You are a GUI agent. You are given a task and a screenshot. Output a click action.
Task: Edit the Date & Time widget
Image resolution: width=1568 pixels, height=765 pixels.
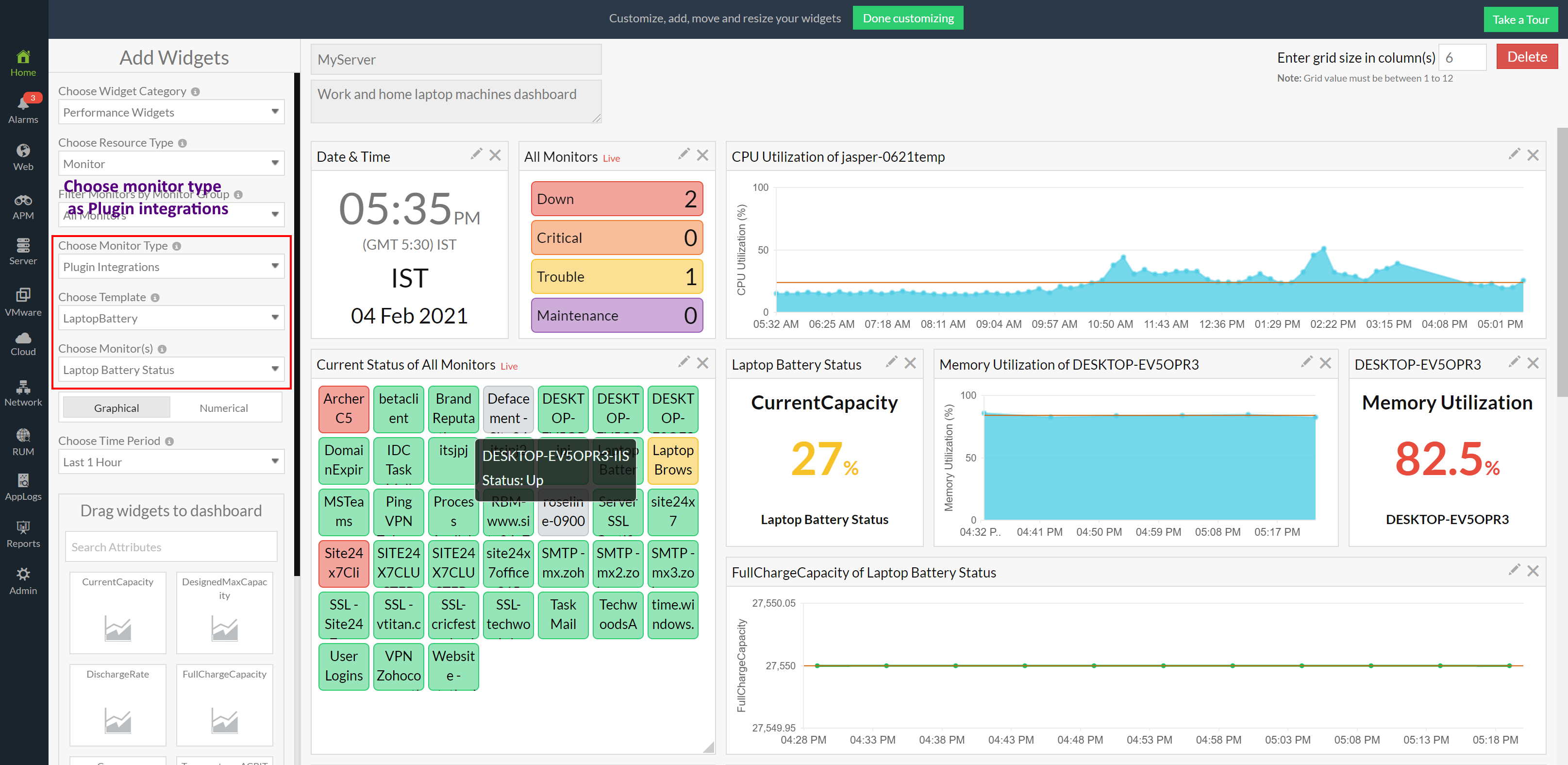476,154
